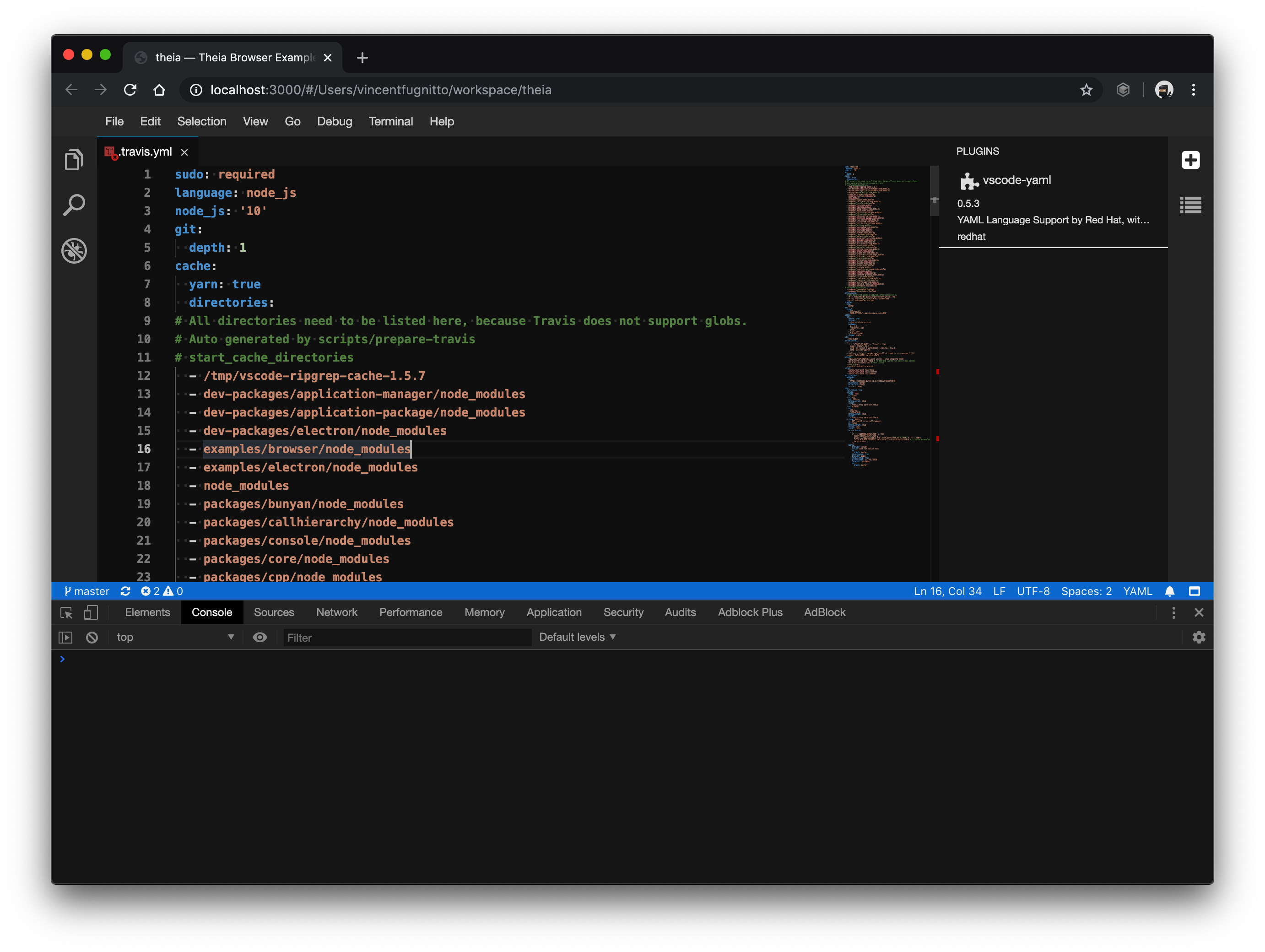Open the Terminal menu
The width and height of the screenshot is (1265, 952).
pyautogui.click(x=390, y=121)
